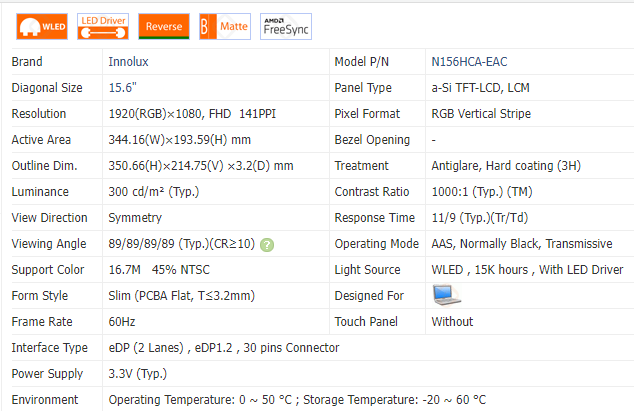Open the Innolux brand link

(129, 62)
